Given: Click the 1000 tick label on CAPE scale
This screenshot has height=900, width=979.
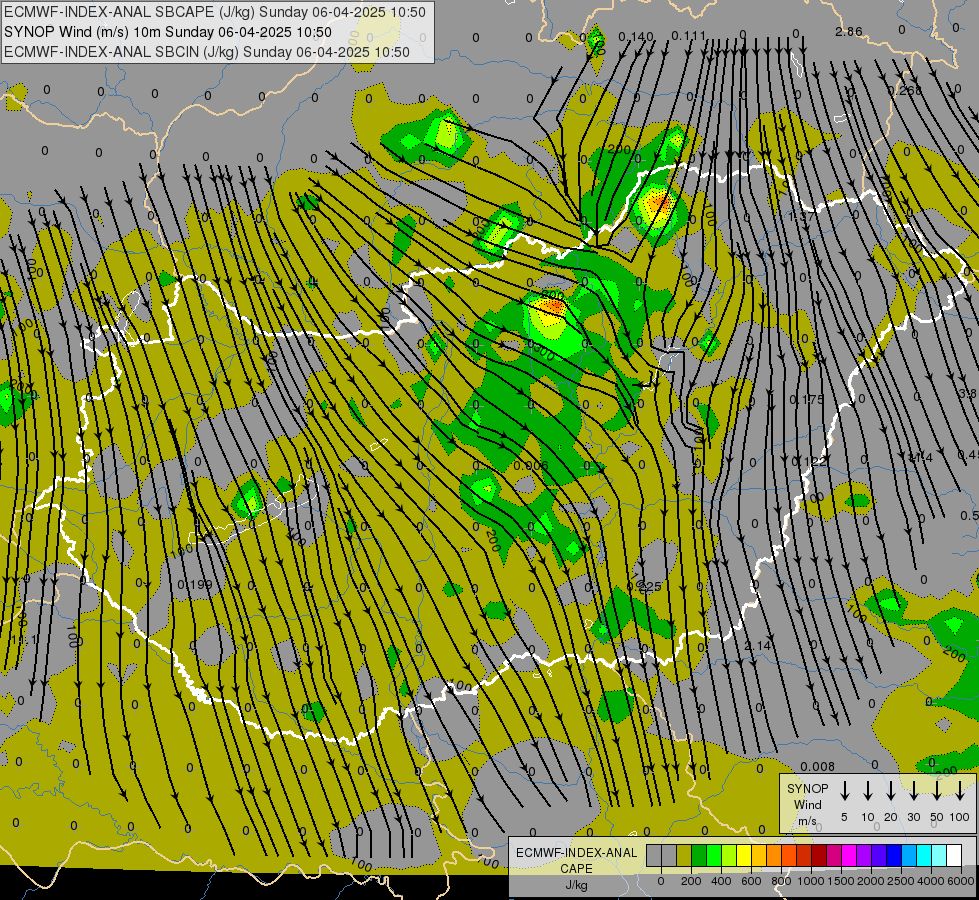Looking at the screenshot, I should (x=810, y=881).
